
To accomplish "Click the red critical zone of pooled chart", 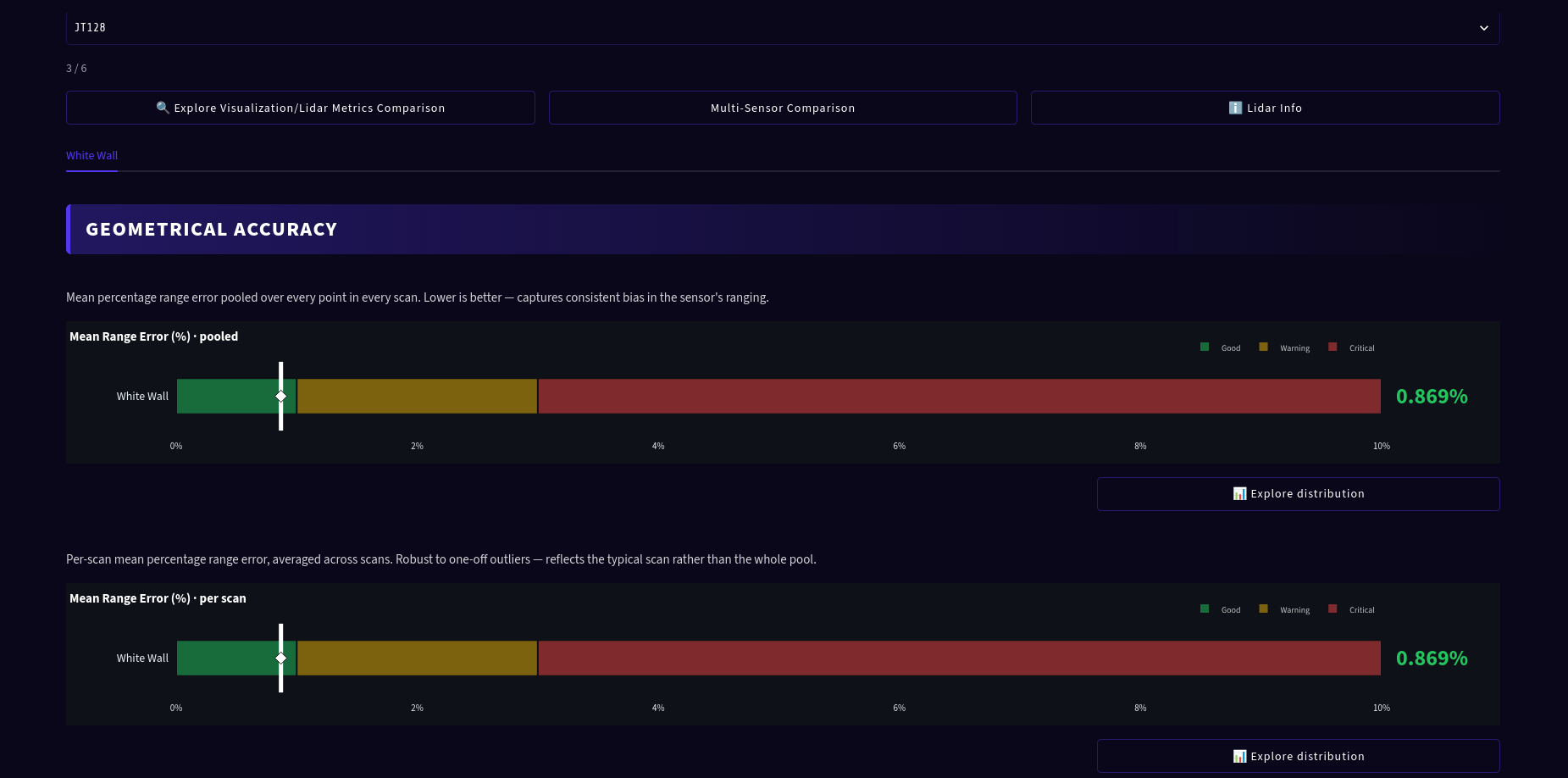I will pos(960,396).
